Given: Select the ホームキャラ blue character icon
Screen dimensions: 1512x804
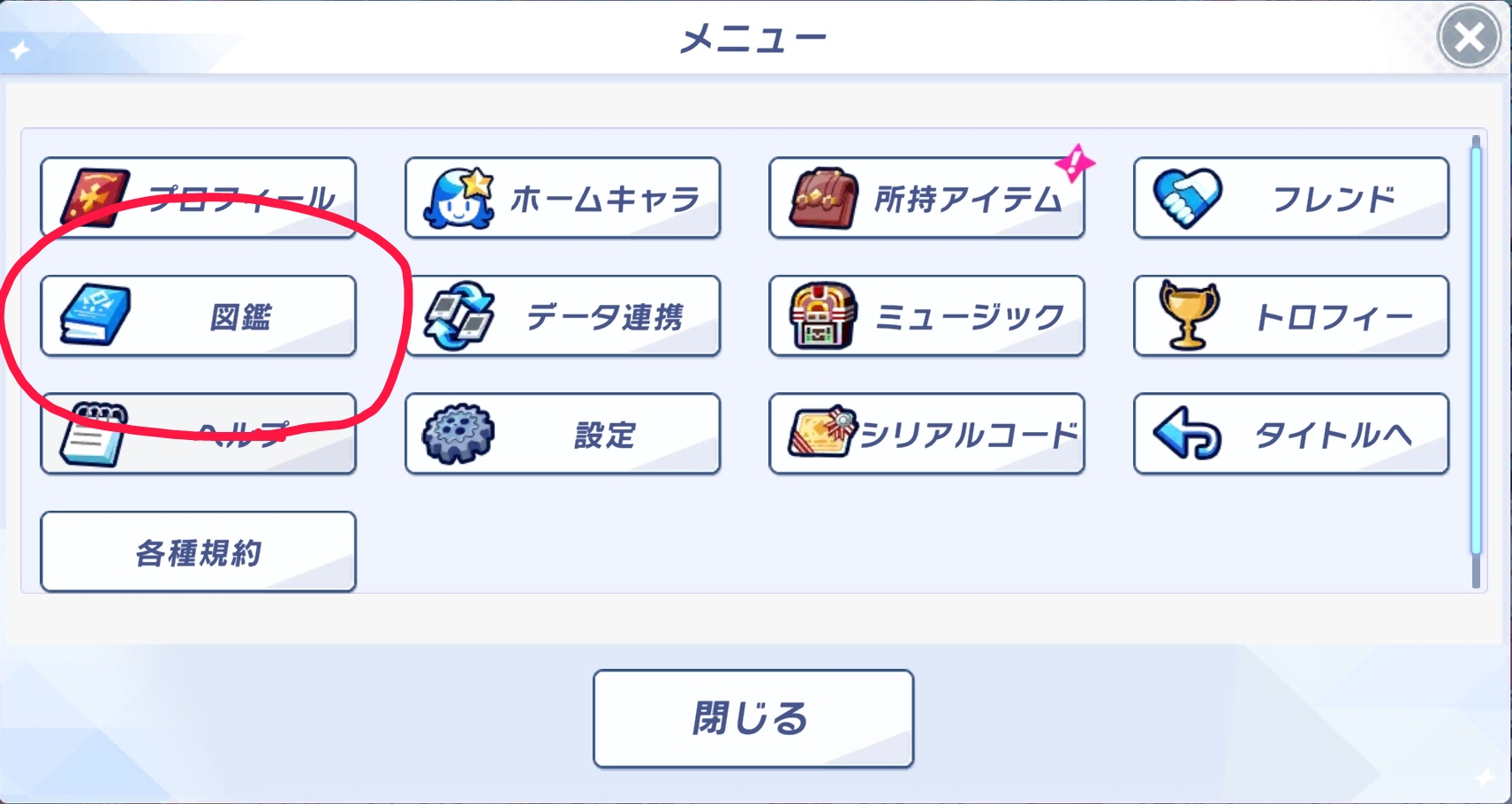Looking at the screenshot, I should 458,198.
